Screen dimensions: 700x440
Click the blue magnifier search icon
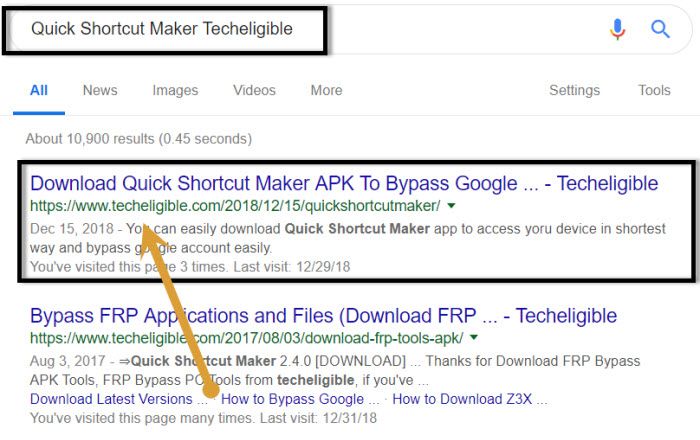pyautogui.click(x=660, y=29)
